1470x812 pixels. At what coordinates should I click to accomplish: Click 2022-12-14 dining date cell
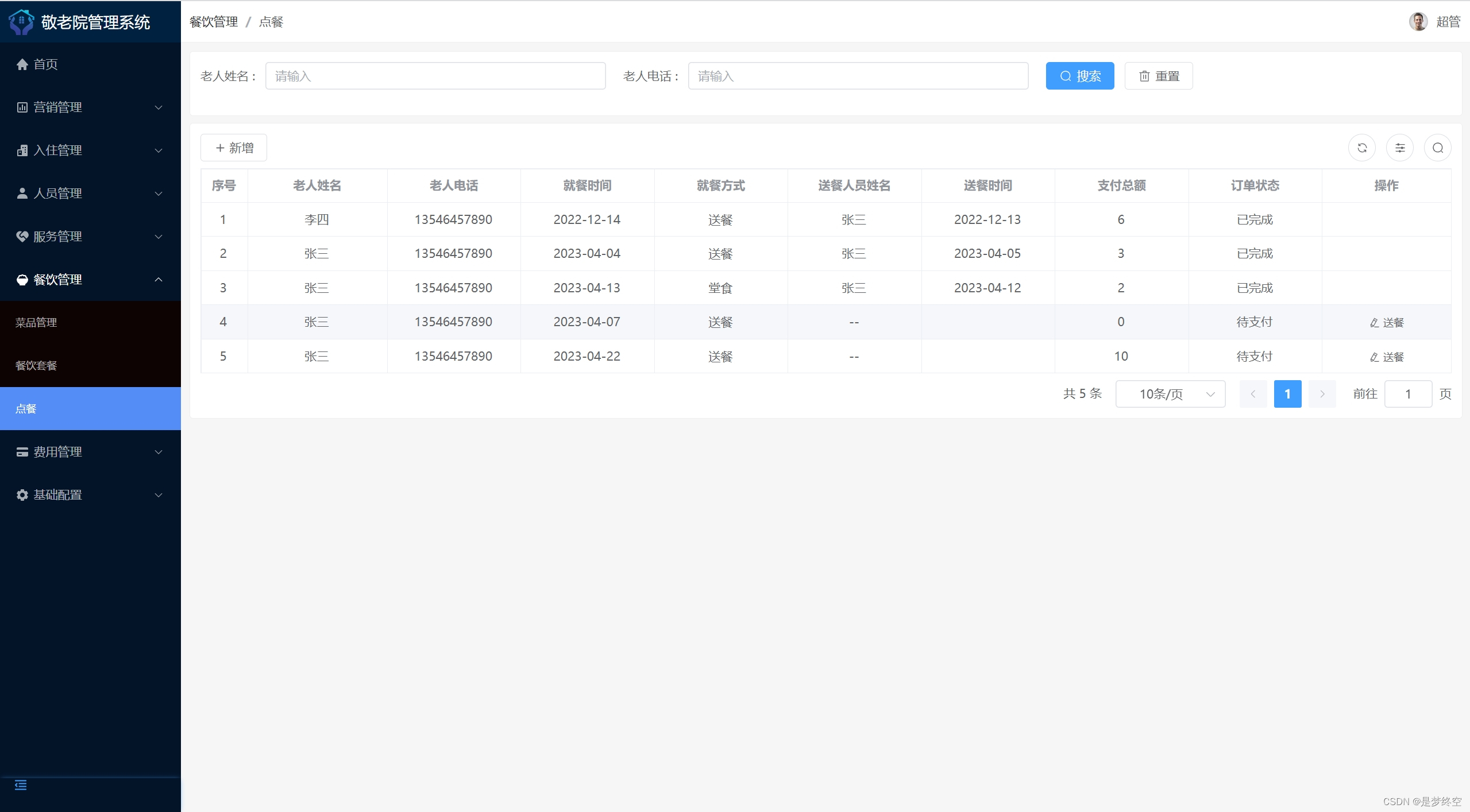coord(587,219)
